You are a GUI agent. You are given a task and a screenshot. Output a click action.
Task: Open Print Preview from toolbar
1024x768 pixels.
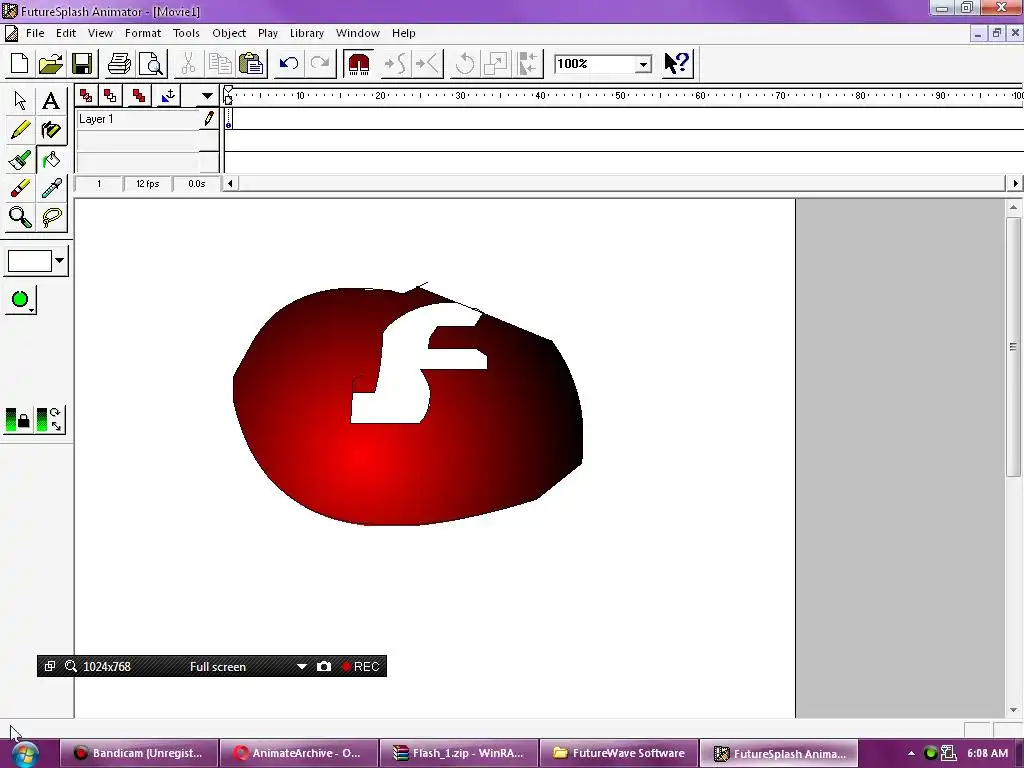[x=152, y=63]
